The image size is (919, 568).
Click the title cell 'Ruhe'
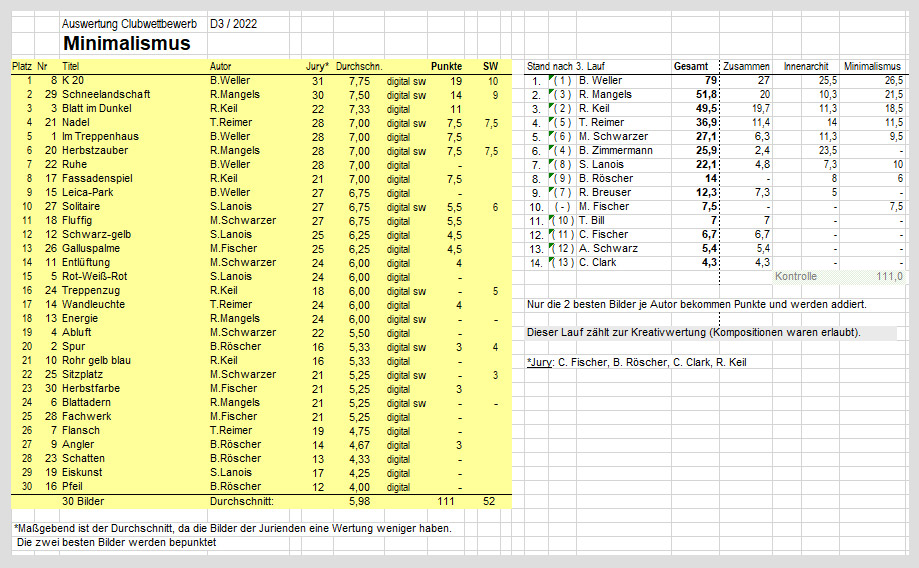tap(74, 165)
